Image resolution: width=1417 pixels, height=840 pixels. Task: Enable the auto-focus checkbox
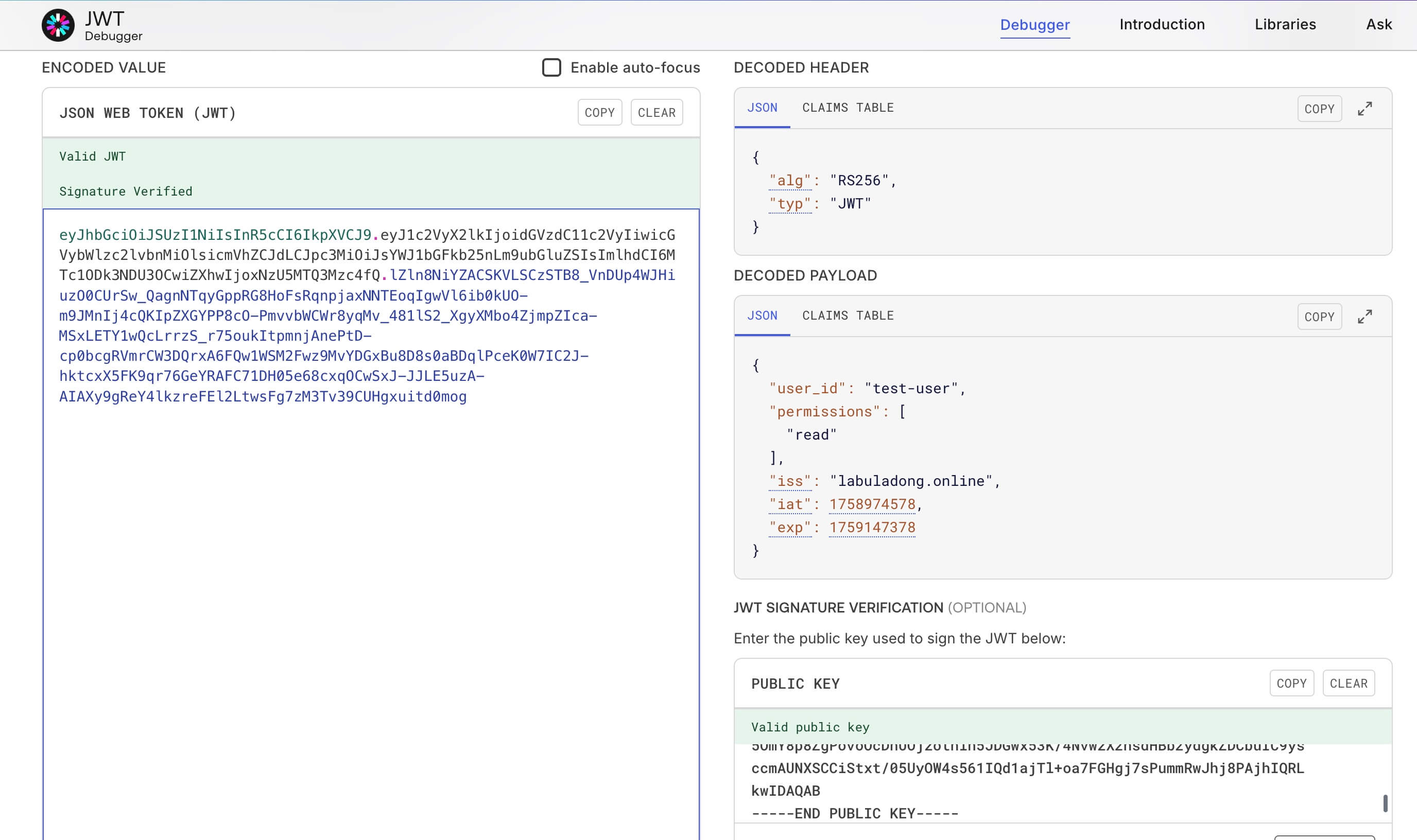(x=551, y=67)
